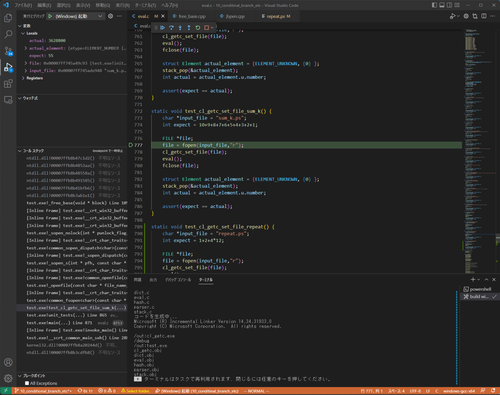Open the ターミナル (Terminal) menu

(x=145, y=5)
